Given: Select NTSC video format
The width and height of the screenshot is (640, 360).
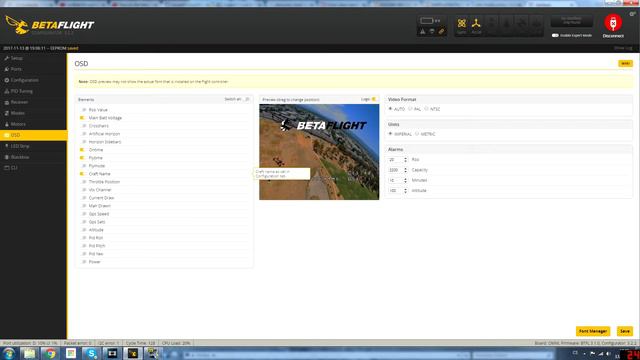Looking at the screenshot, I should point(426,109).
